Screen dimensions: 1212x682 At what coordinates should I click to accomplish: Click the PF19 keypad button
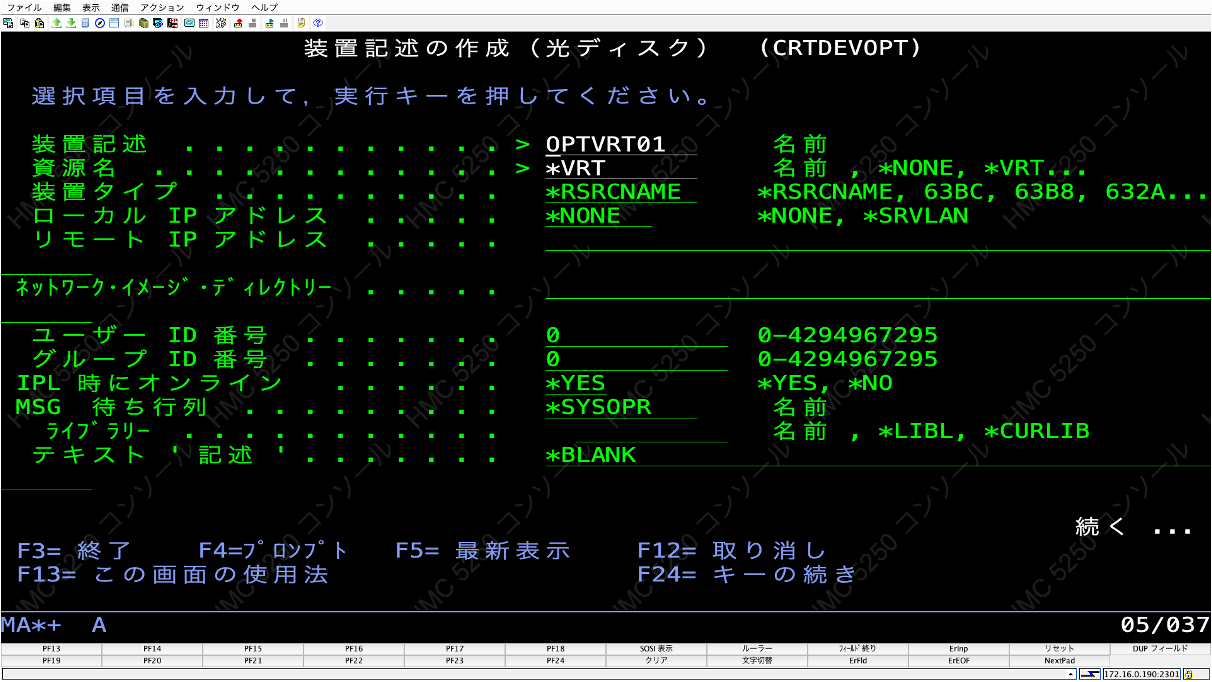[51, 661]
